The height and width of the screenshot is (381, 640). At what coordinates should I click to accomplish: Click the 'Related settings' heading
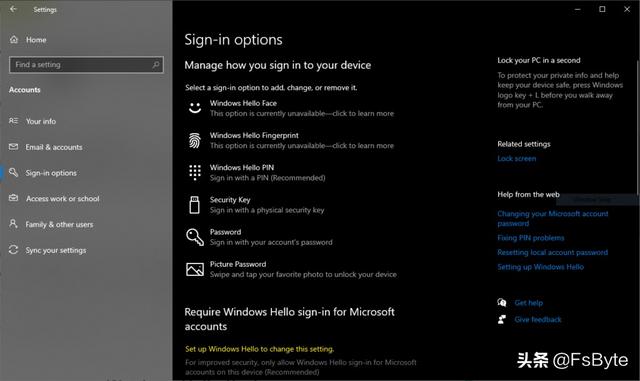coord(524,144)
